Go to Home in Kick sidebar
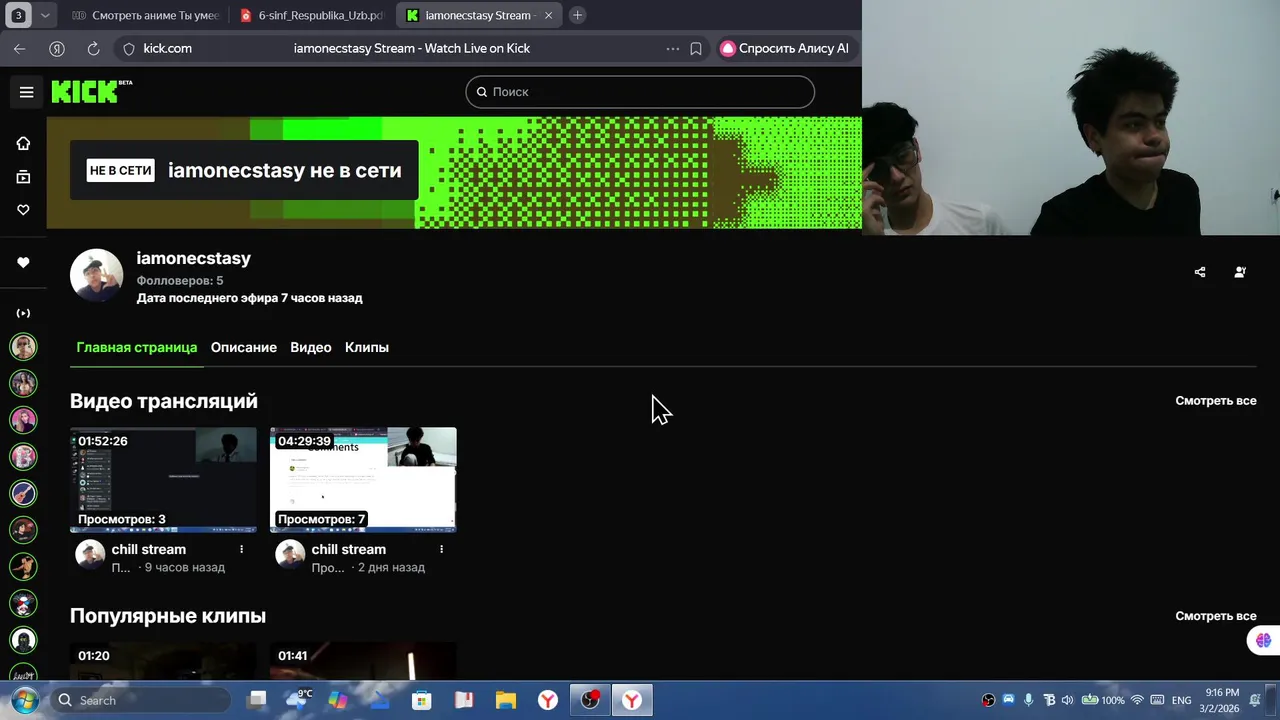1280x720 pixels. point(23,143)
